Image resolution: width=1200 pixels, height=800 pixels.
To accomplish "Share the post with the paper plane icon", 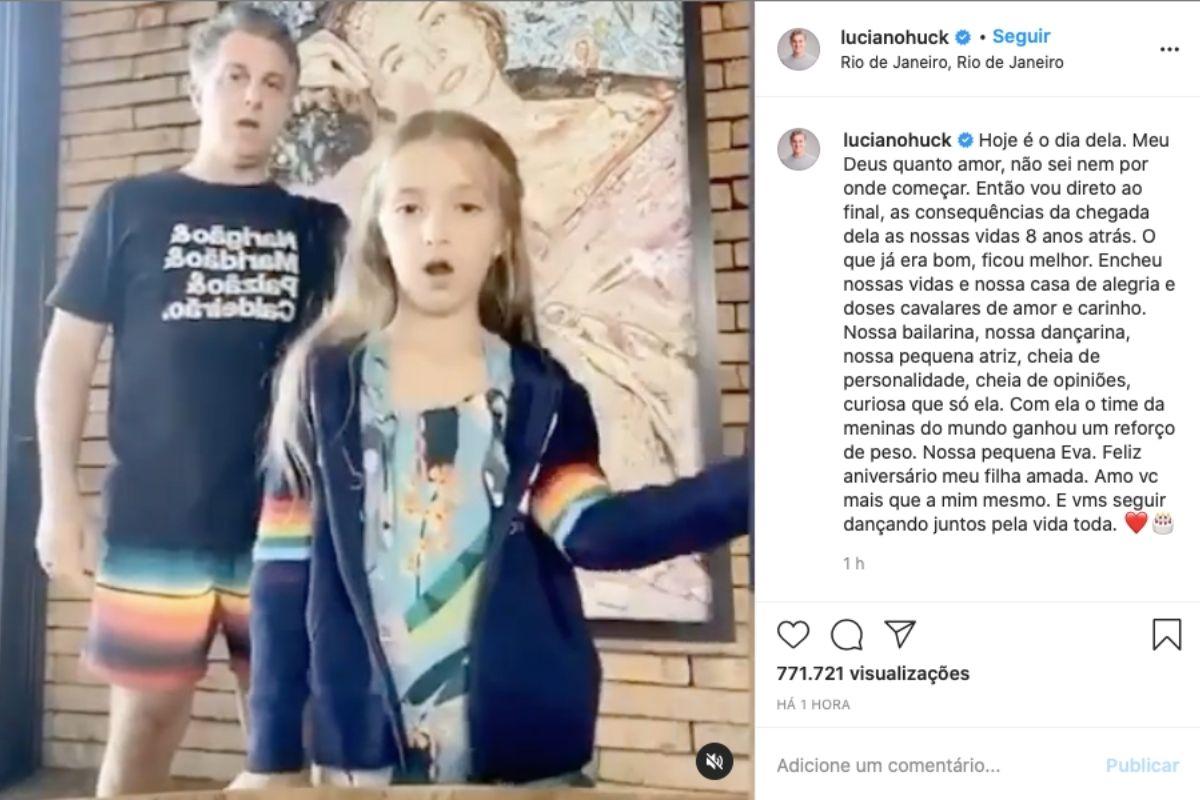I will (900, 634).
